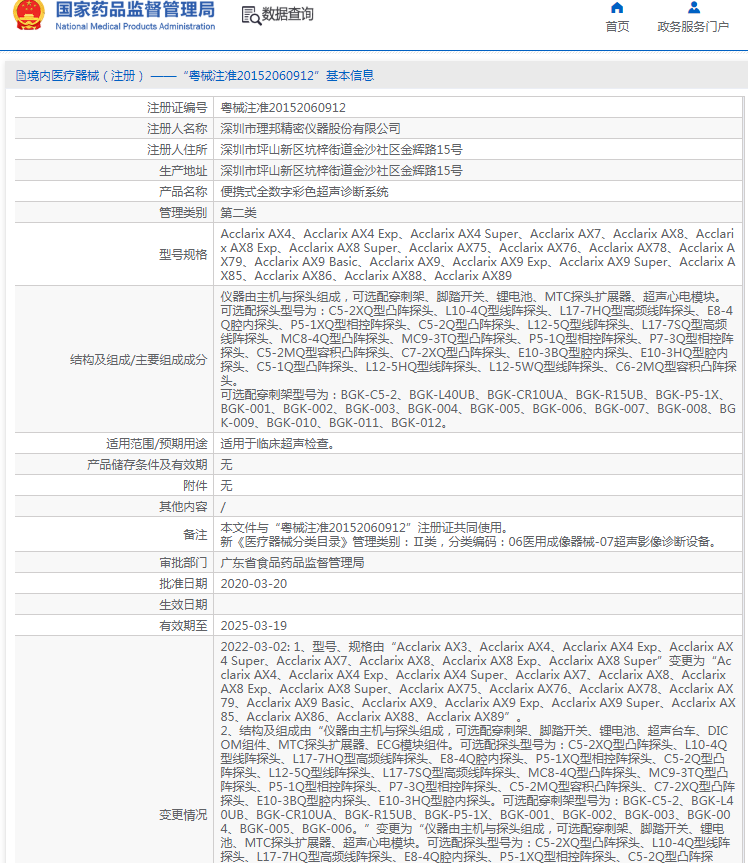
Task: Click the 数据查询 magnifier document icon
Action: pyautogui.click(x=250, y=15)
